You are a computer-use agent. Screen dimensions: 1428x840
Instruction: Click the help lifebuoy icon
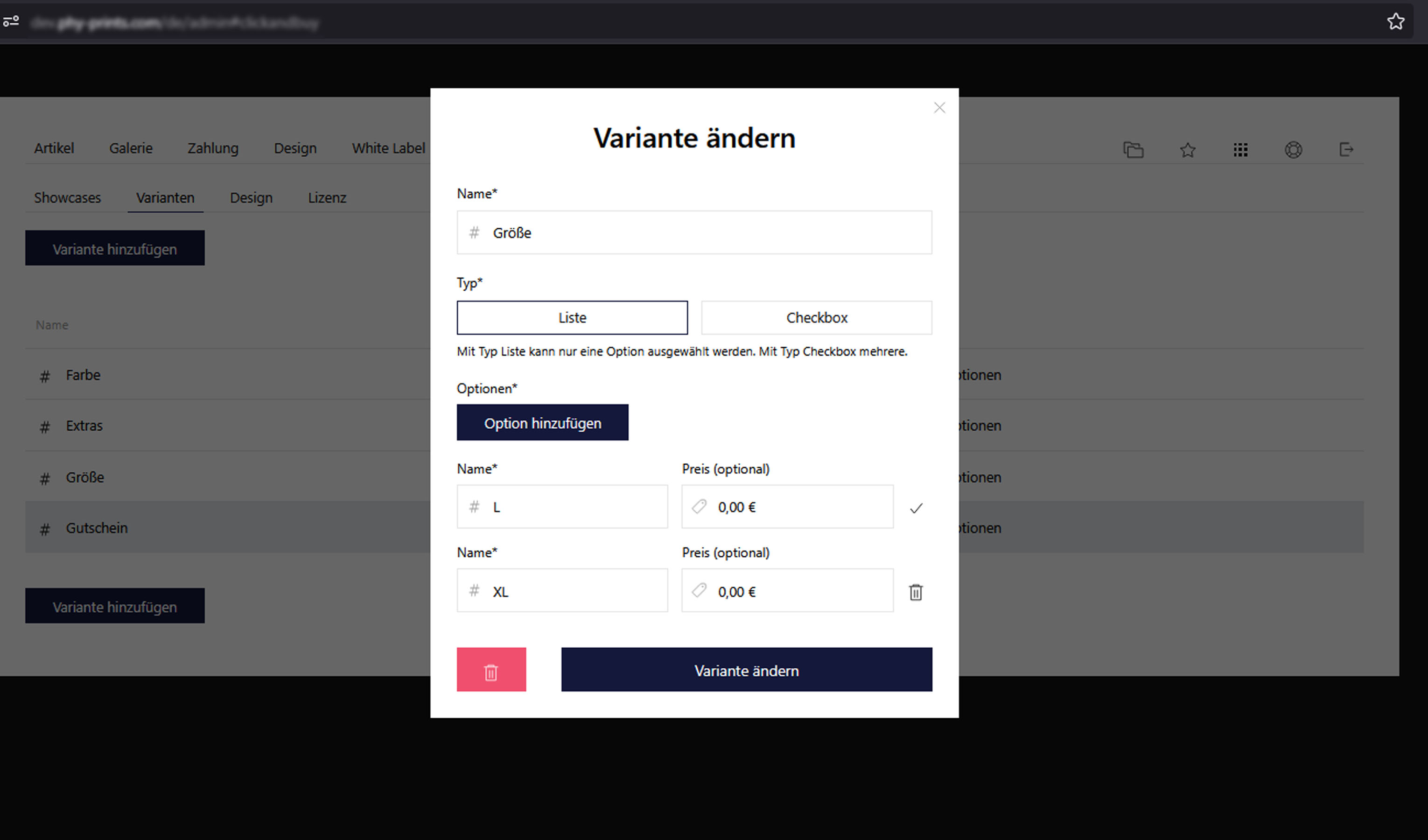(x=1293, y=150)
